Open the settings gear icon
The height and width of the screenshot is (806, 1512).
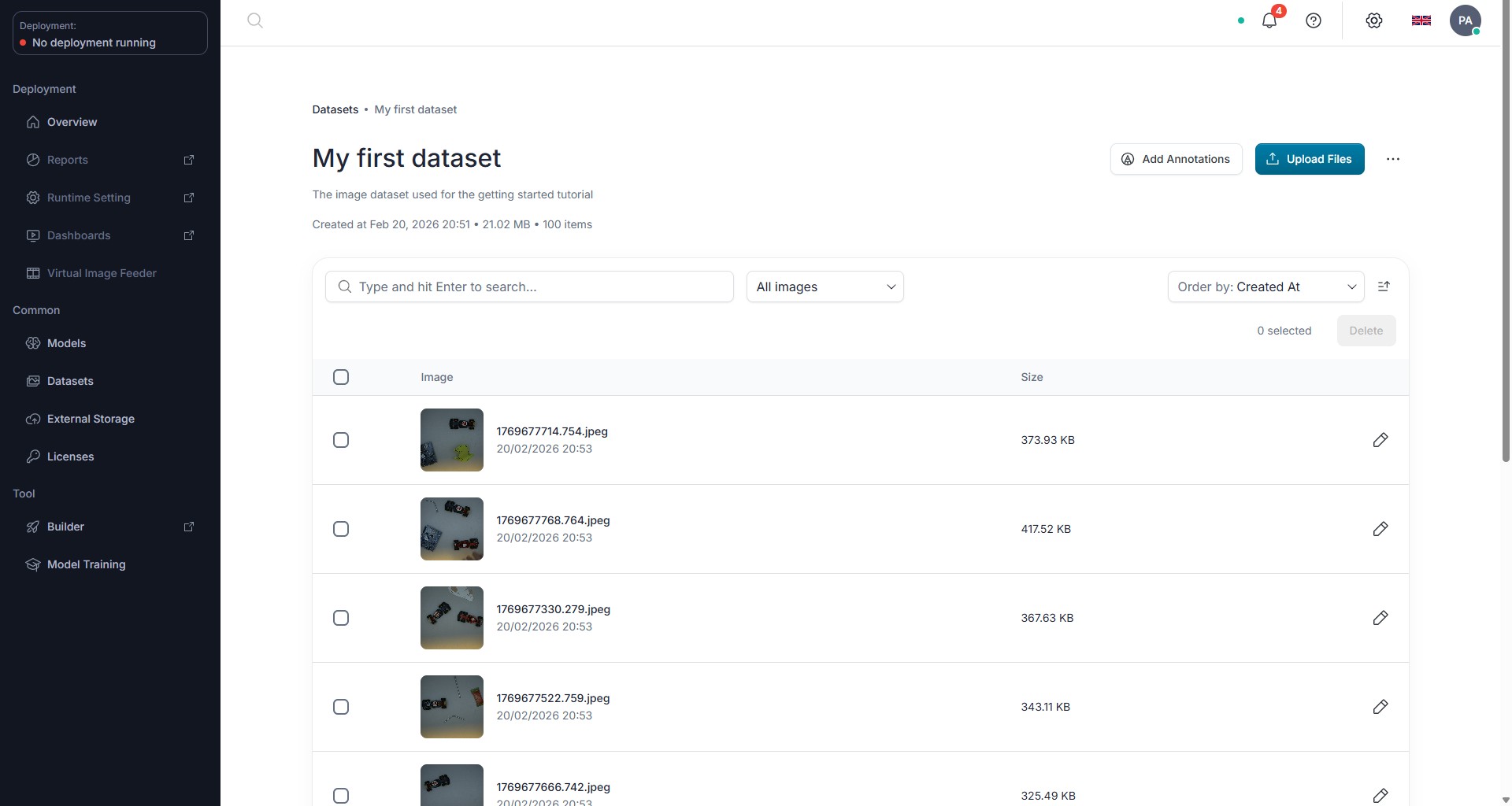pyautogui.click(x=1374, y=21)
